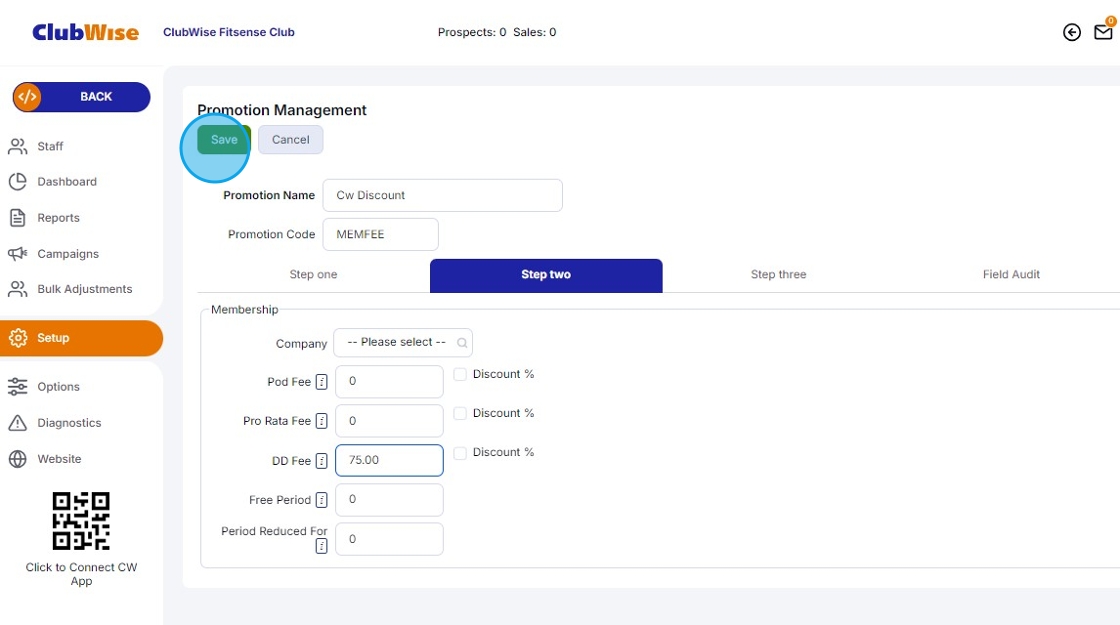This screenshot has width=1120, height=625.
Task: Click the DD Fee field showing 75.00
Action: point(389,460)
